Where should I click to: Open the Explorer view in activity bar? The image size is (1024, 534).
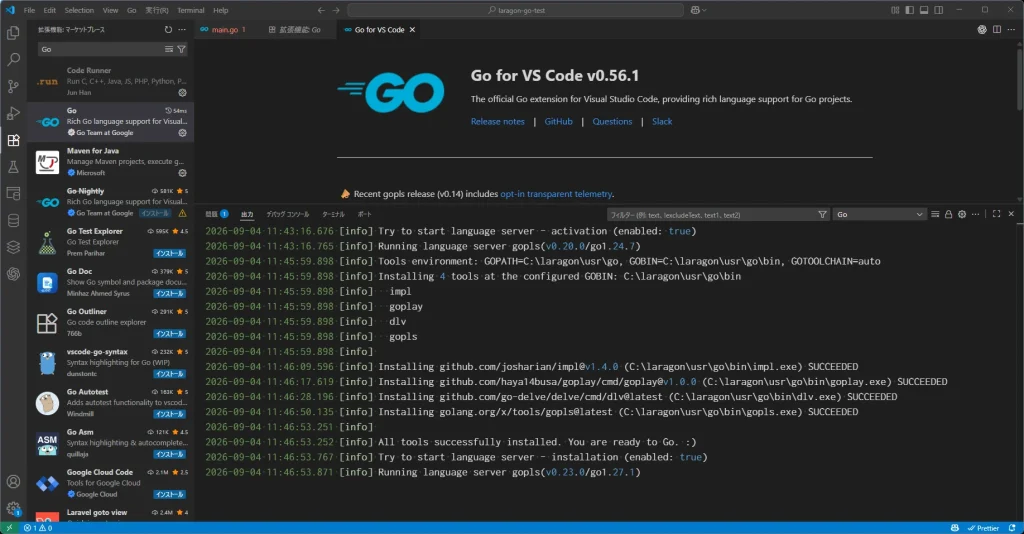(x=13, y=33)
